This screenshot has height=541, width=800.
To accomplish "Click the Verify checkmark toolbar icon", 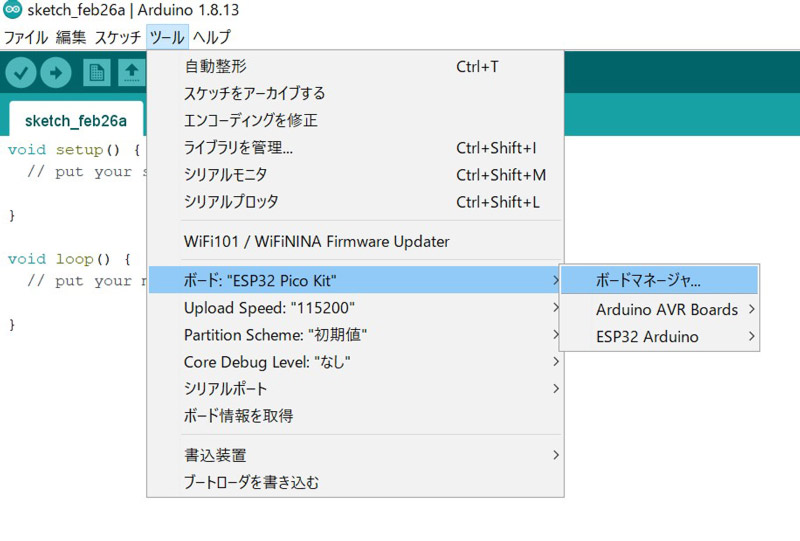I will click(21, 73).
